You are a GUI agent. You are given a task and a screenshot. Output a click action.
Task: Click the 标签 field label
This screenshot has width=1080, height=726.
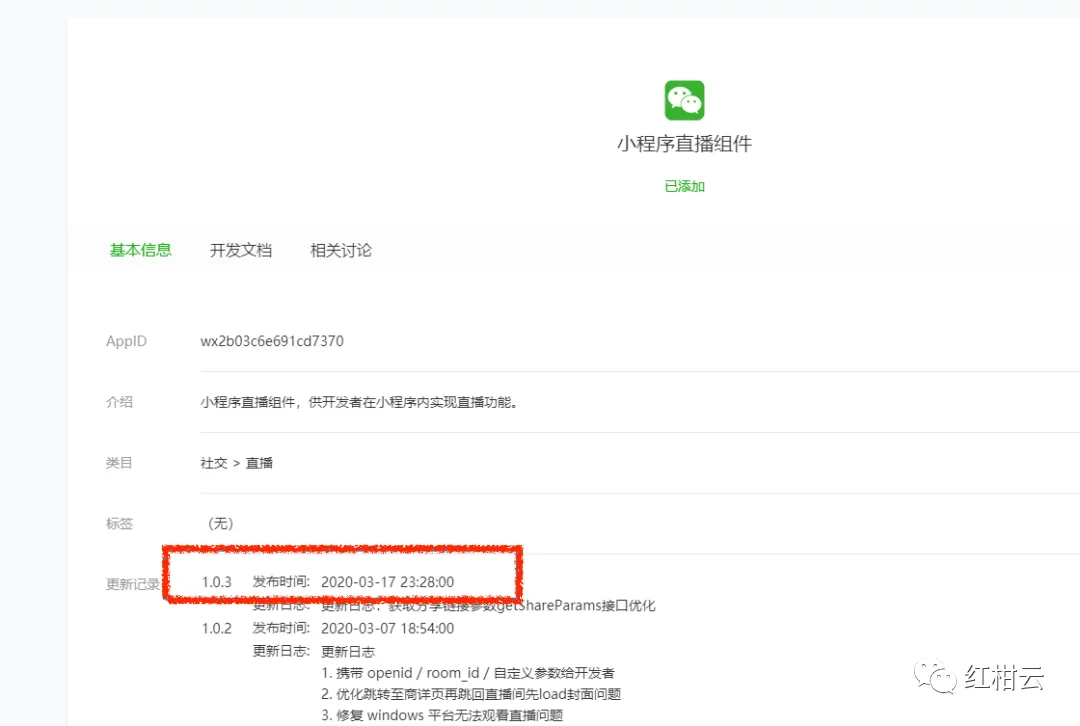[x=119, y=523]
